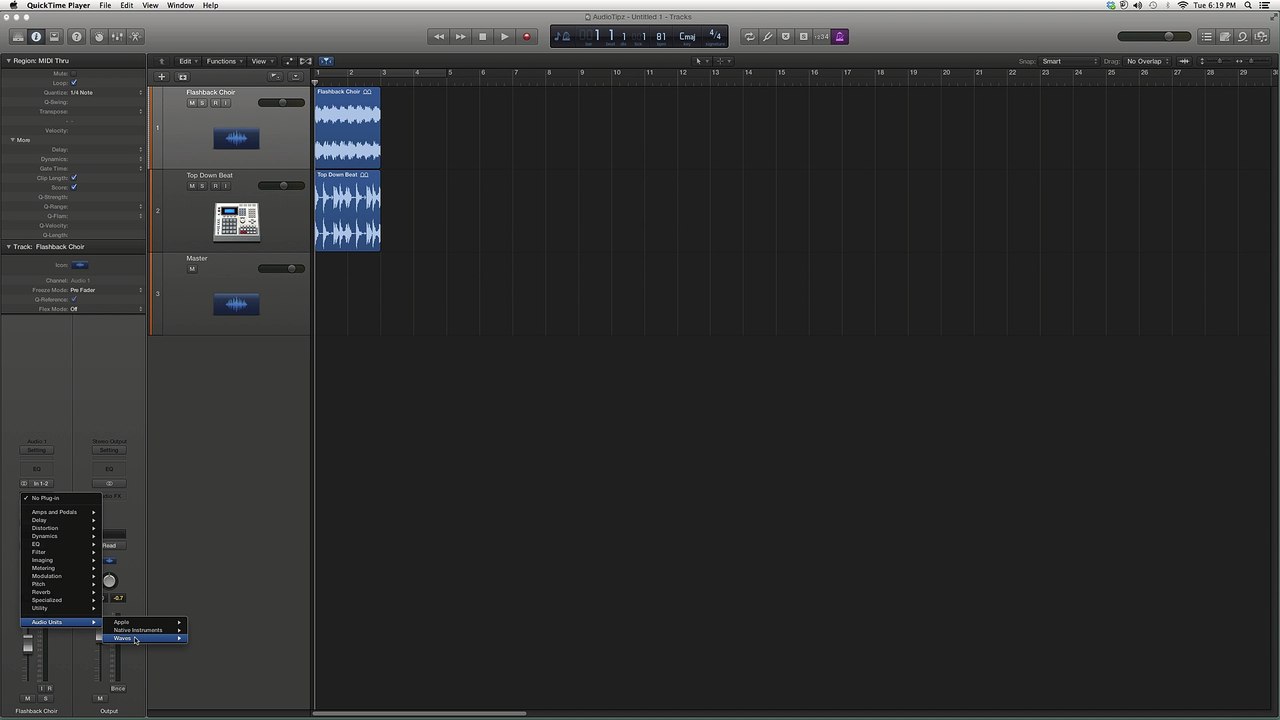Stop playback
Viewport: 1280px width, 720px height.
pyautogui.click(x=482, y=37)
